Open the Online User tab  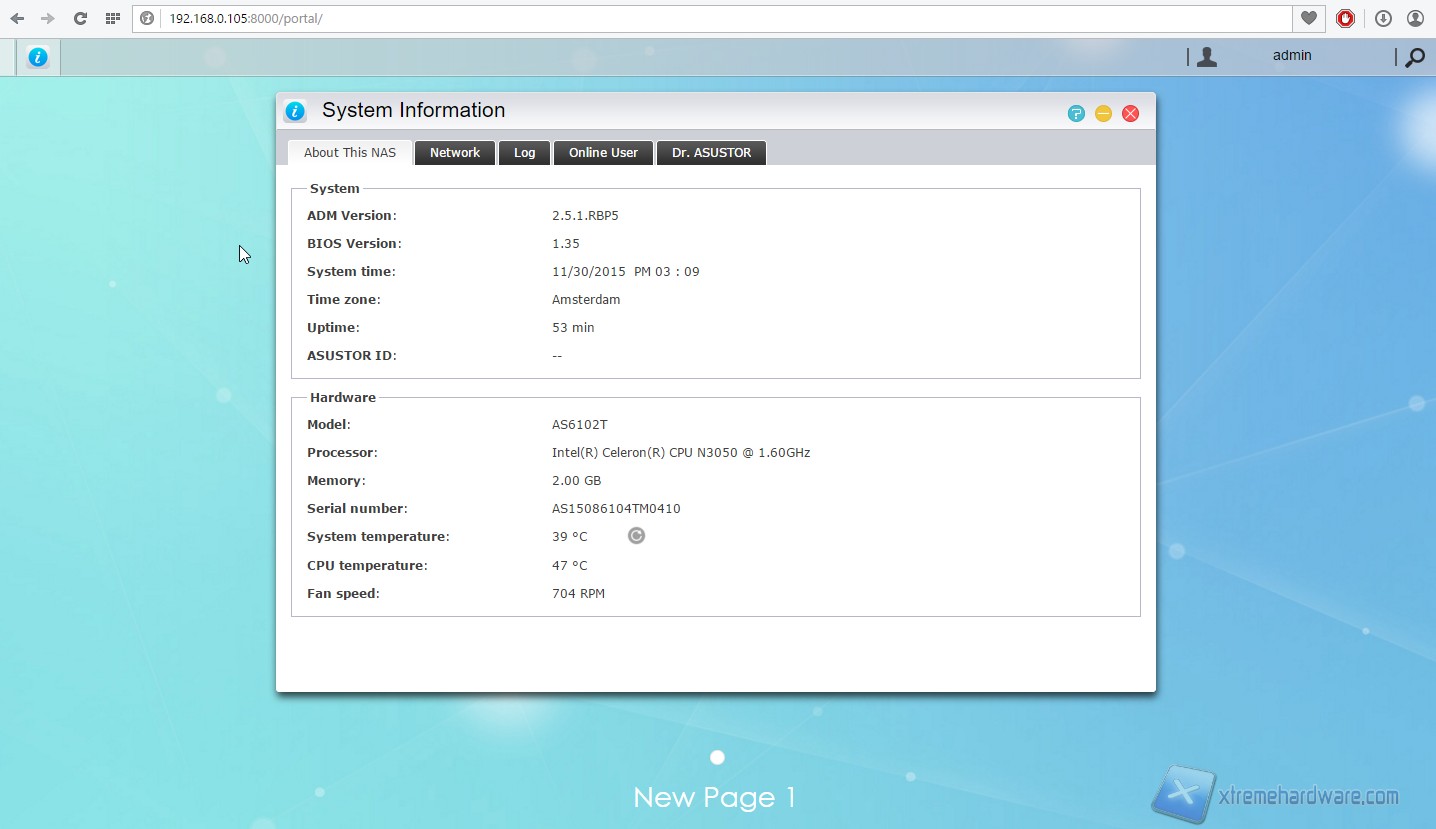603,153
